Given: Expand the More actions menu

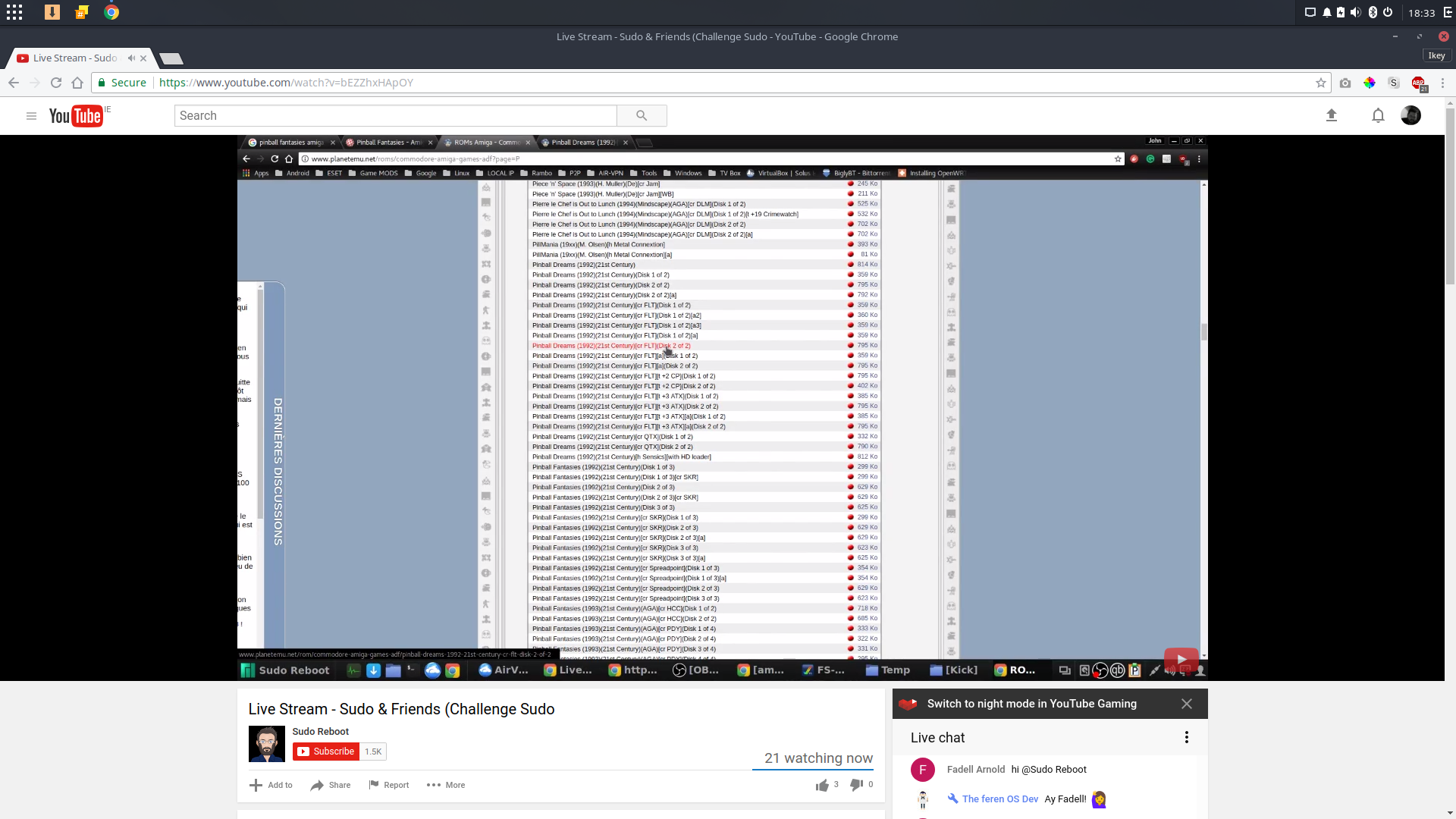Looking at the screenshot, I should pos(446,785).
